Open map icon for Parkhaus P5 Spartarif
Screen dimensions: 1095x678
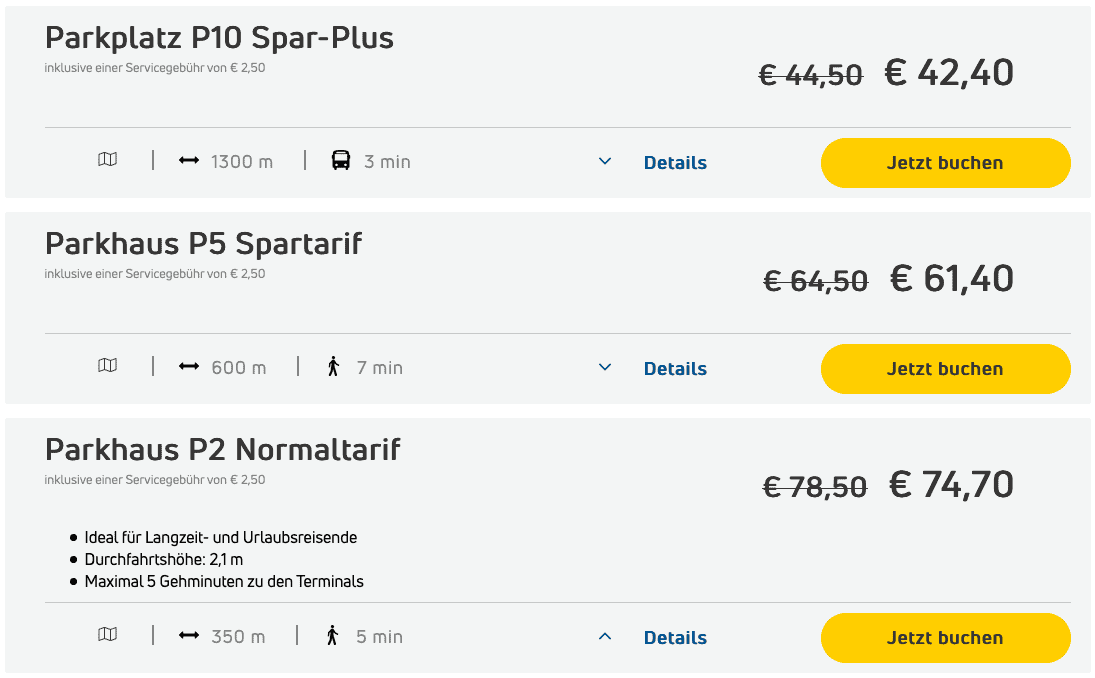click(x=107, y=366)
